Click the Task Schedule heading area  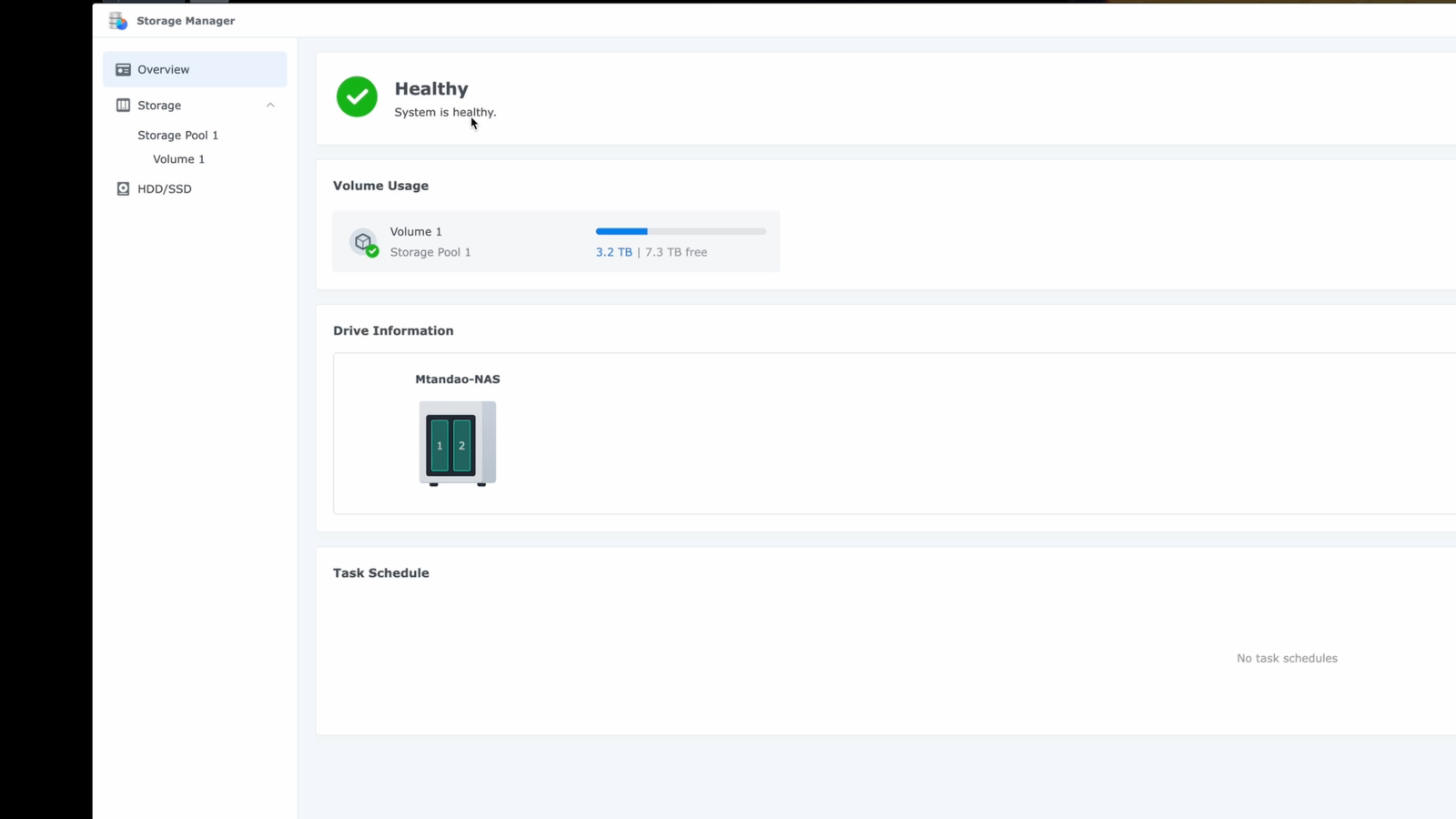[x=380, y=572]
